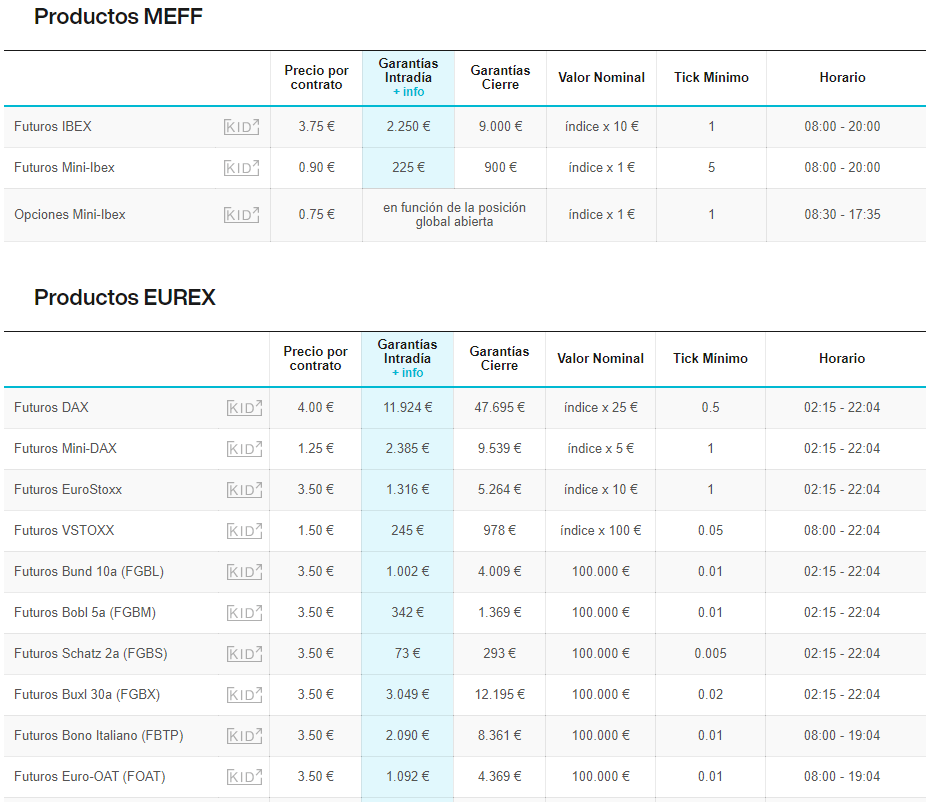Click the Futuros IBEX product name
Screen dimensions: 929x802
pos(53,127)
